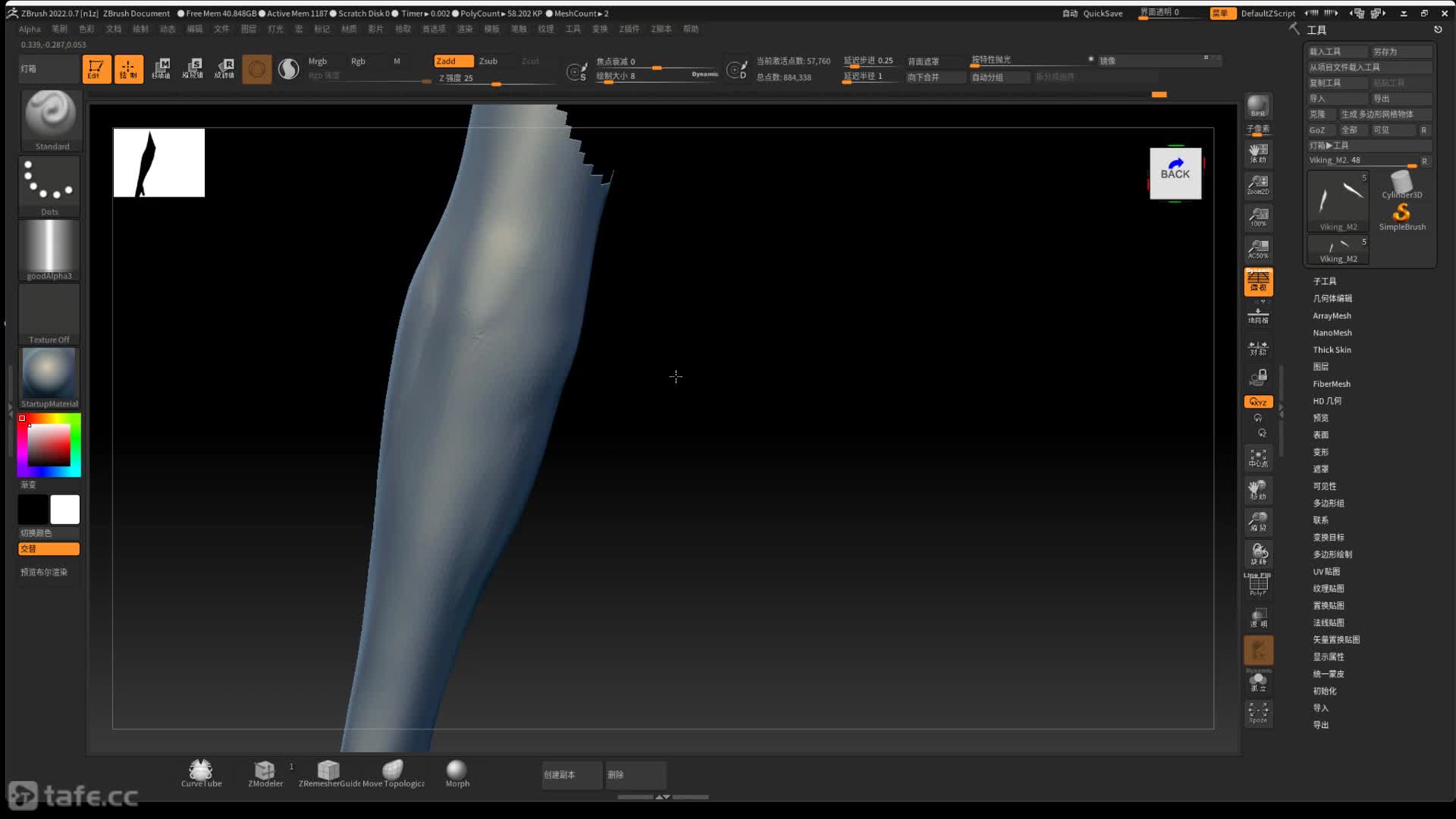Select the Scale gizmo S button
Image resolution: width=1456 pixels, height=819 pixels.
(193, 68)
